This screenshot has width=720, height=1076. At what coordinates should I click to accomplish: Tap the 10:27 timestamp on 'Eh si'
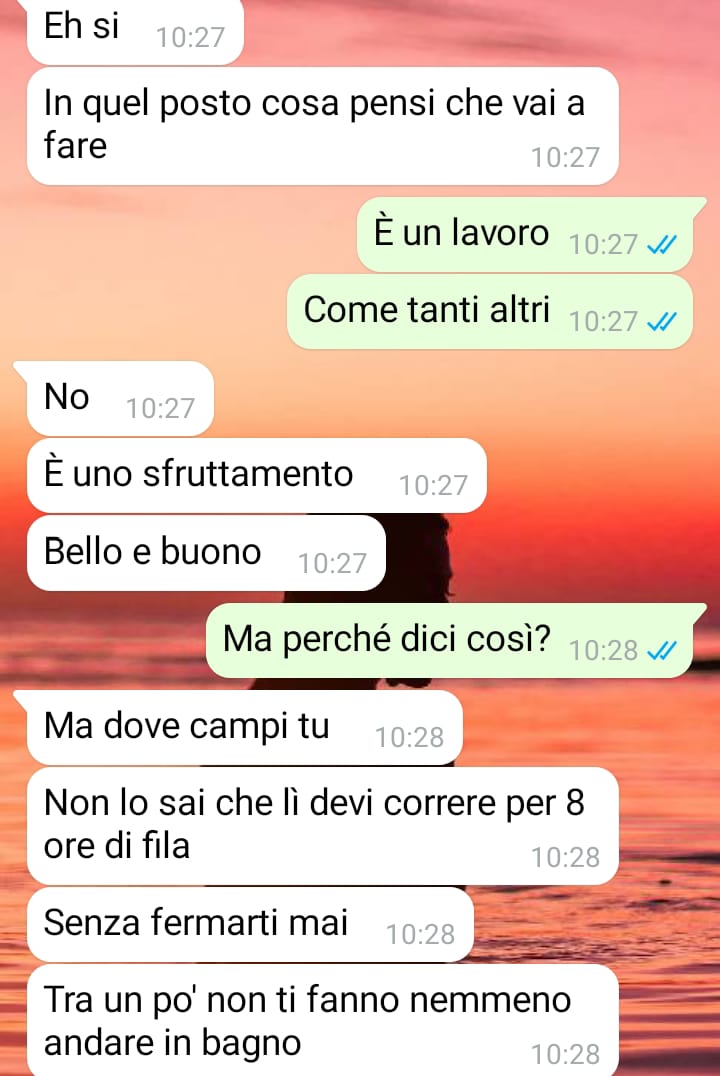[190, 37]
